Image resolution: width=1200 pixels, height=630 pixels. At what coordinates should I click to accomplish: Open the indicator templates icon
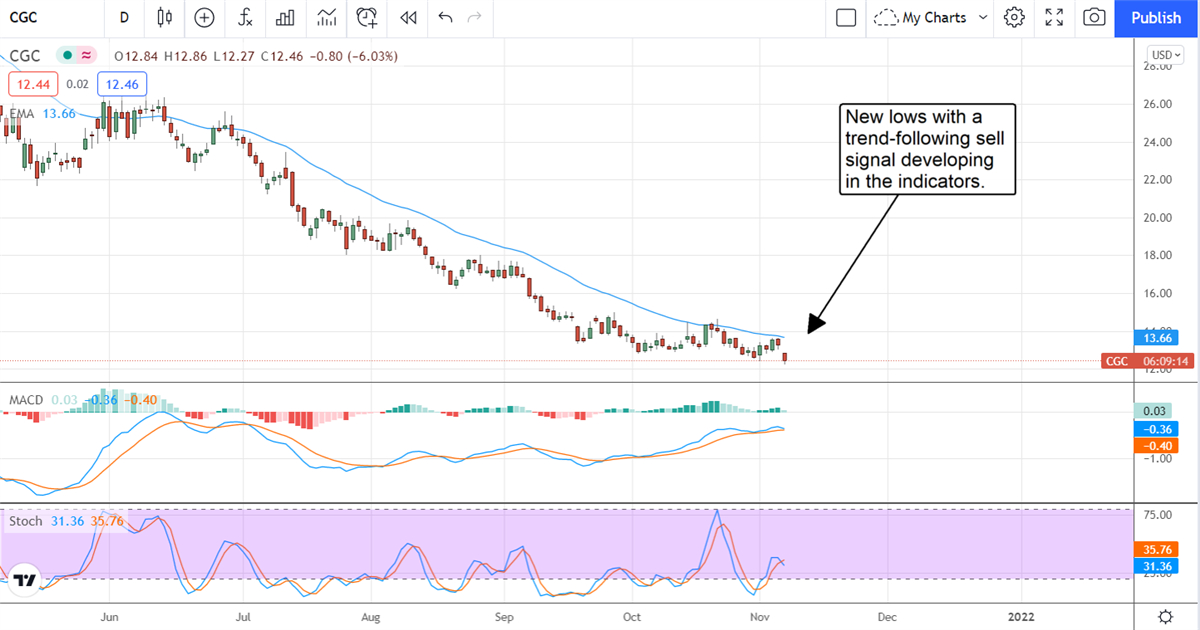coord(326,17)
